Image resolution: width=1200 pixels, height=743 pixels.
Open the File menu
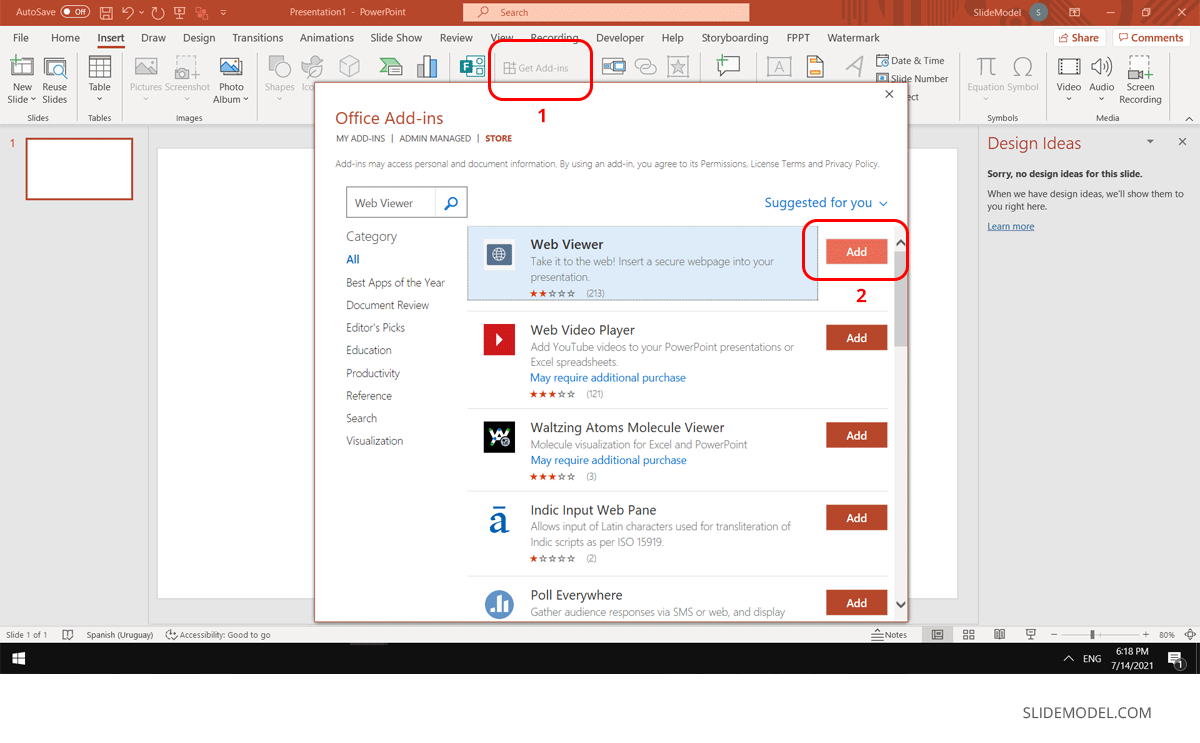(21, 38)
